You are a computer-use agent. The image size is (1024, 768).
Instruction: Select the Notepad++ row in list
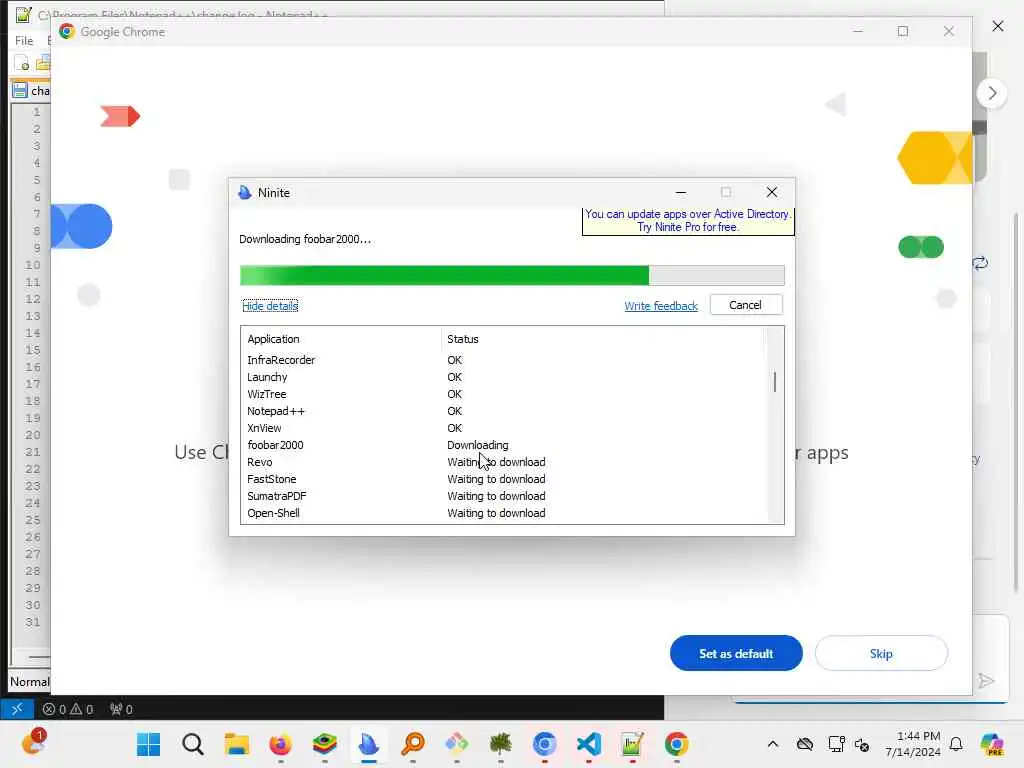coord(503,411)
